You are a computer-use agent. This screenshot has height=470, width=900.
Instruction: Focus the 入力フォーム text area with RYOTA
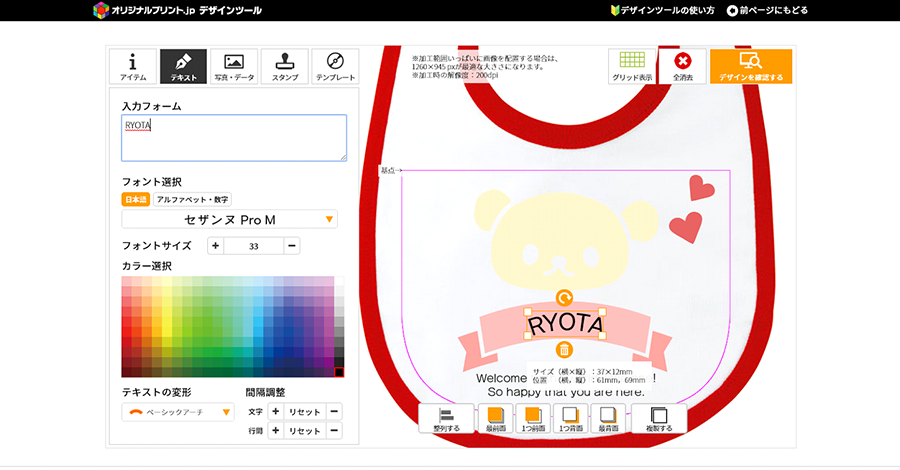[234, 138]
